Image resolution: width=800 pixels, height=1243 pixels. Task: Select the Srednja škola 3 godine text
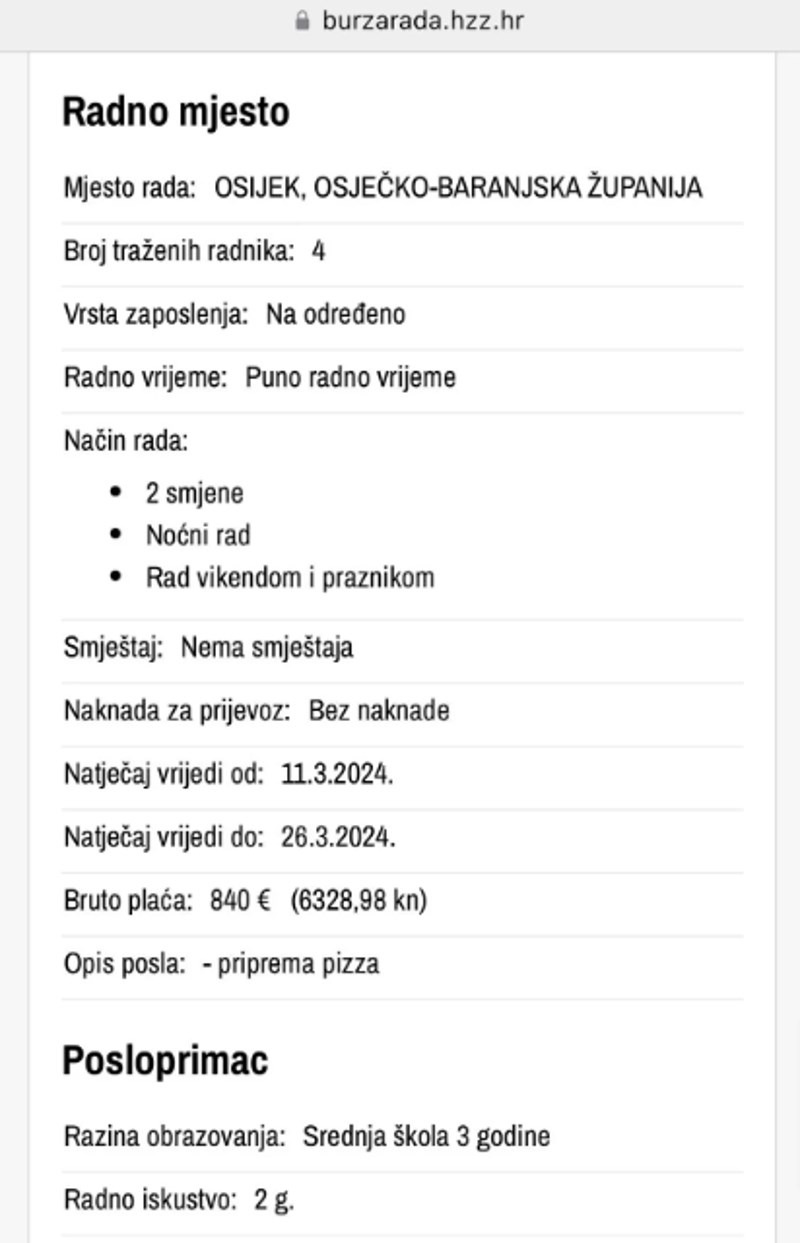(426, 1136)
